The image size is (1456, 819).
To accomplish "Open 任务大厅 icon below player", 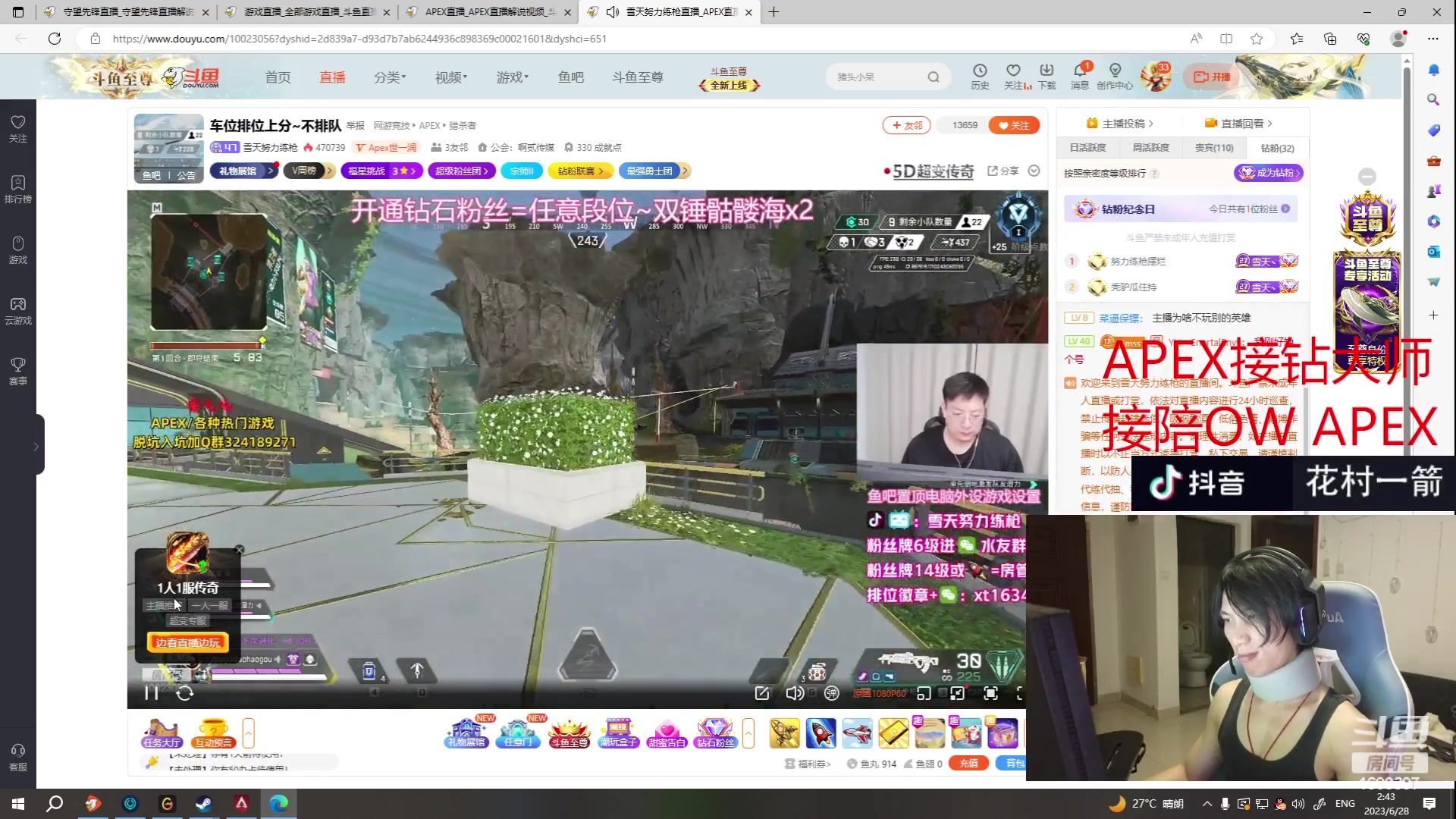I will coord(162,733).
